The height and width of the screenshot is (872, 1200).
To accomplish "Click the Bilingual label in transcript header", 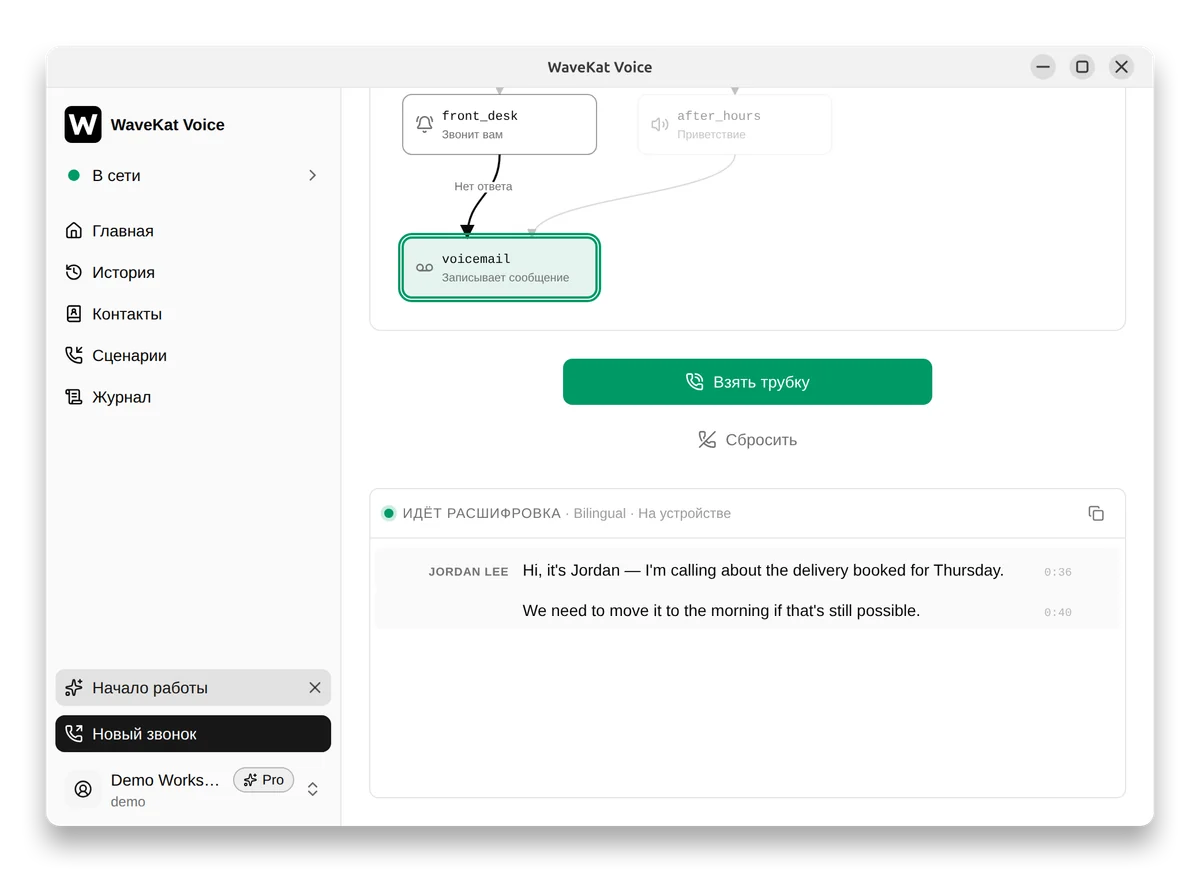I will coord(599,513).
